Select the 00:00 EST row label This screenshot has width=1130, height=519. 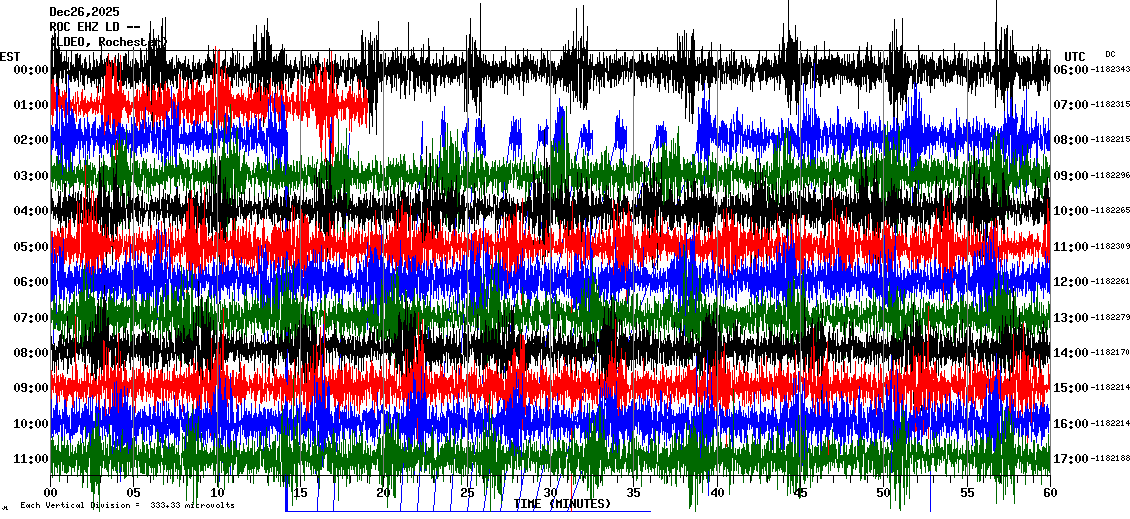(32, 70)
